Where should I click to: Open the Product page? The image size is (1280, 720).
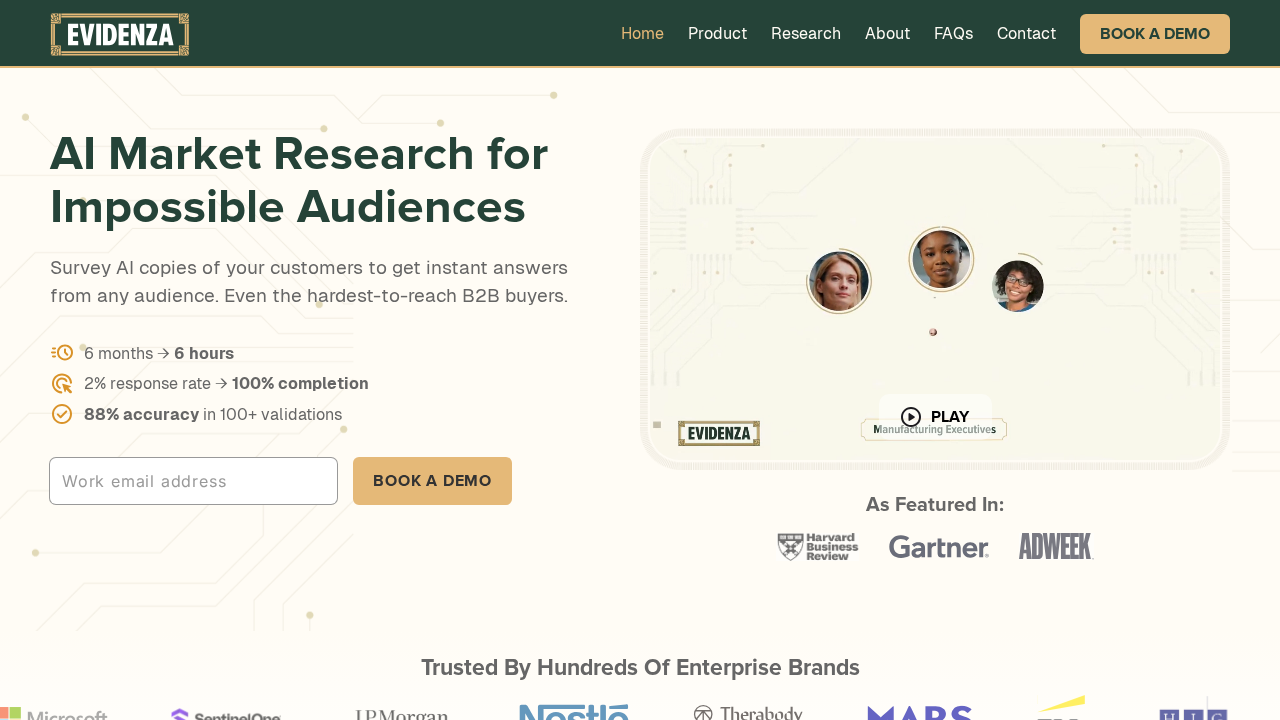[717, 33]
